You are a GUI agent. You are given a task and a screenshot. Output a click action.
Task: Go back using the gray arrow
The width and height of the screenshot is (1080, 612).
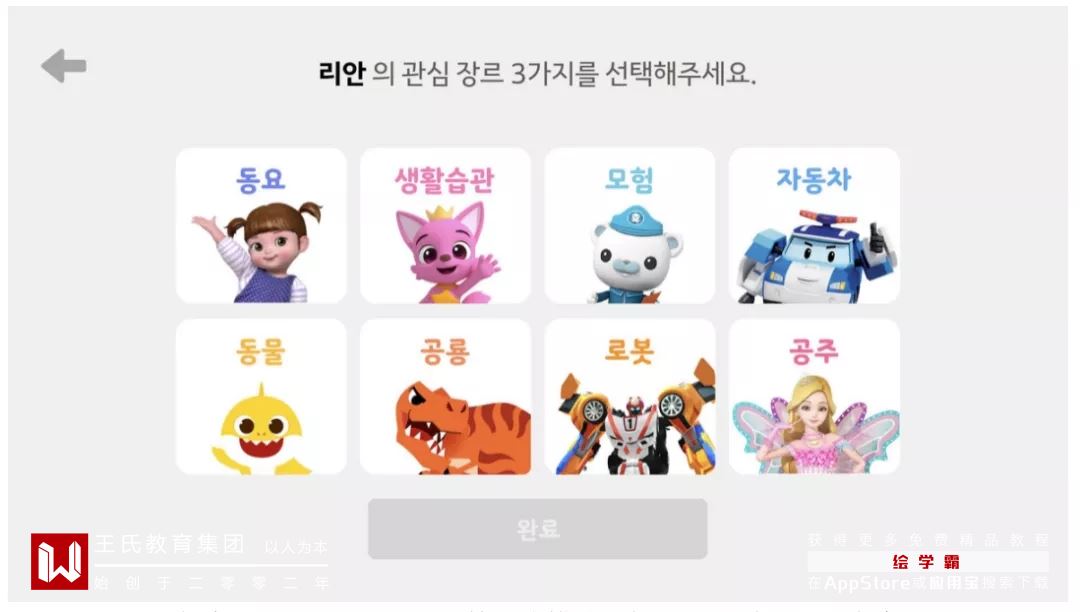click(x=63, y=66)
